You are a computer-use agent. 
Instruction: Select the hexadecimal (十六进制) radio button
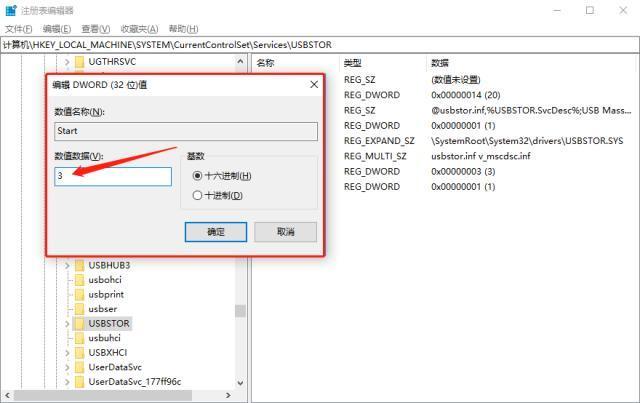tap(197, 176)
